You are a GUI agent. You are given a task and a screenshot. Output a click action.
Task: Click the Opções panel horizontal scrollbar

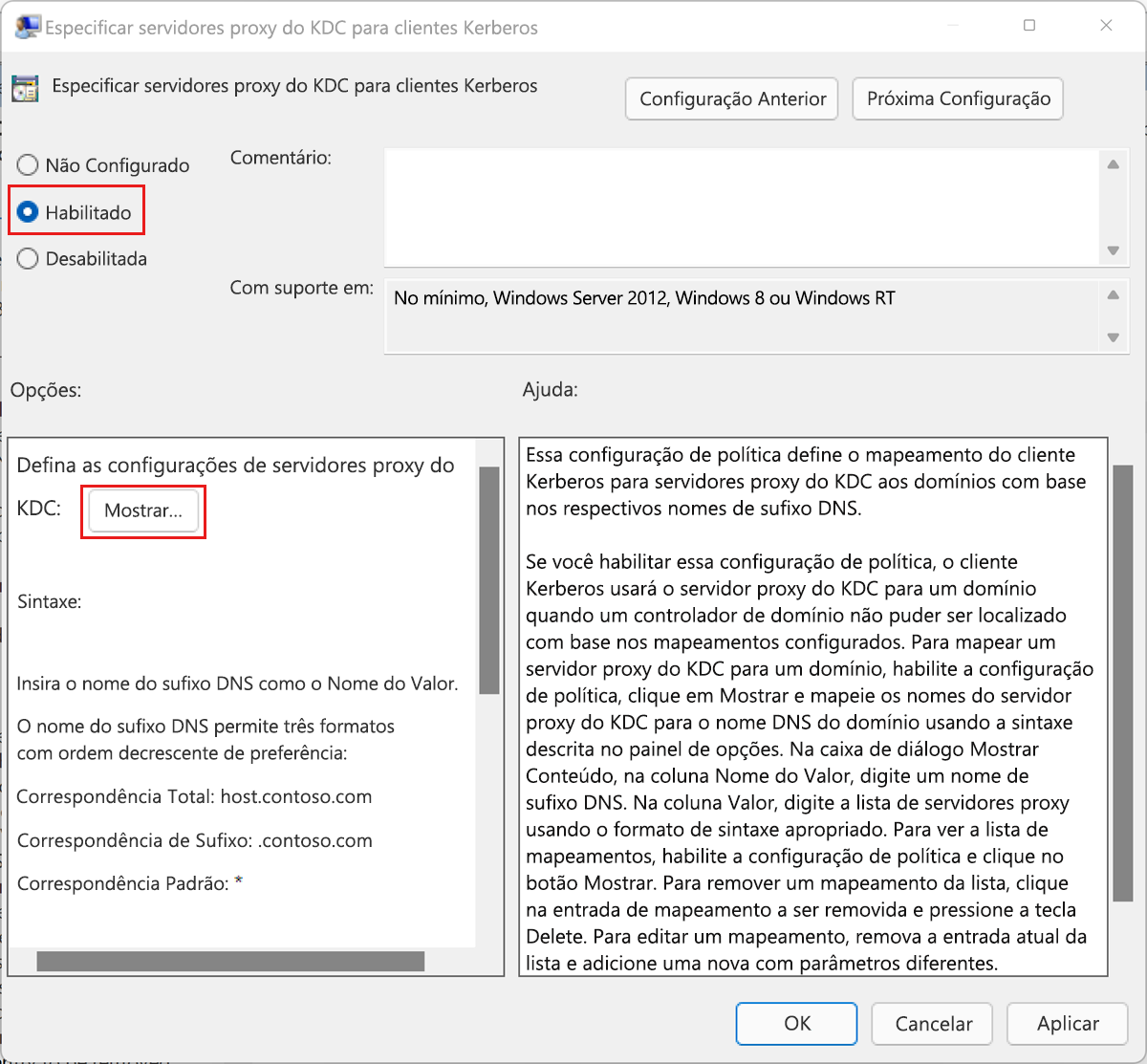(230, 961)
